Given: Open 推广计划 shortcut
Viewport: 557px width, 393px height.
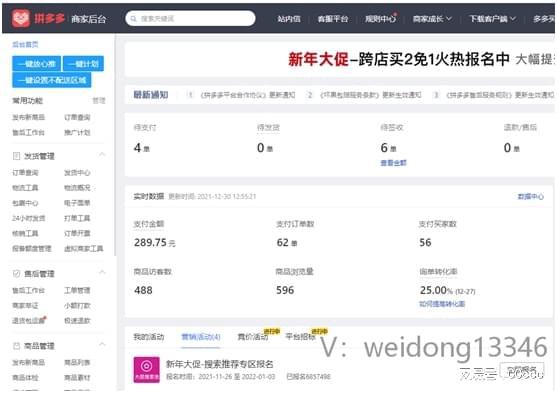Looking at the screenshot, I should click(77, 133).
